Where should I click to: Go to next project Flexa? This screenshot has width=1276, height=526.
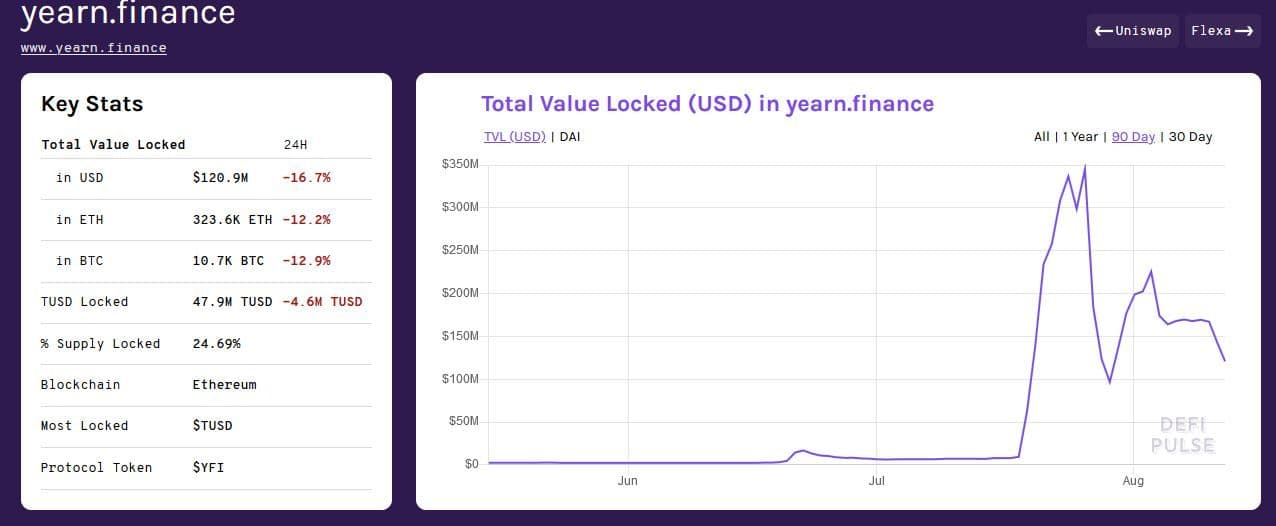coord(1222,31)
